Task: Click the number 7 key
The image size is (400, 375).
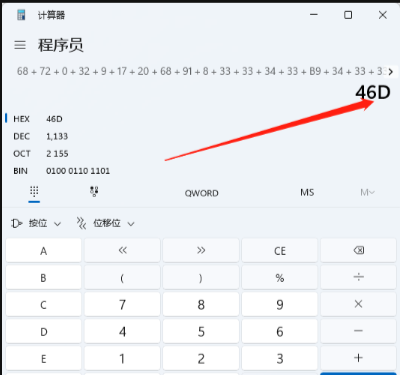Action: (x=122, y=304)
